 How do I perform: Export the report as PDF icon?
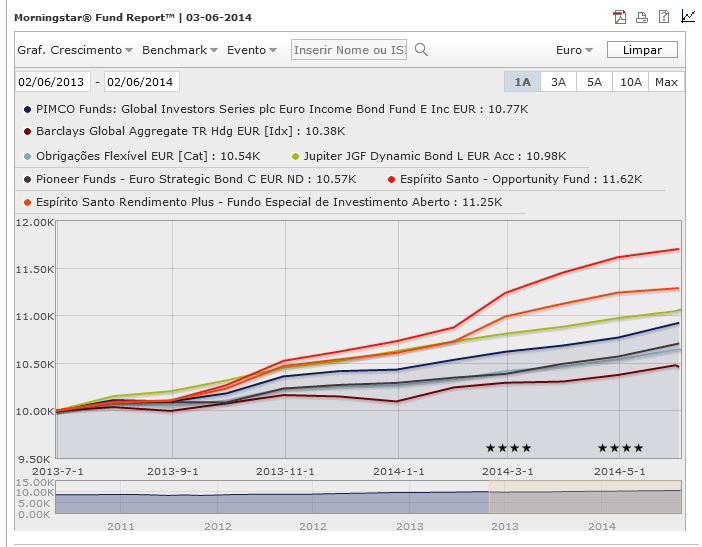pos(620,17)
